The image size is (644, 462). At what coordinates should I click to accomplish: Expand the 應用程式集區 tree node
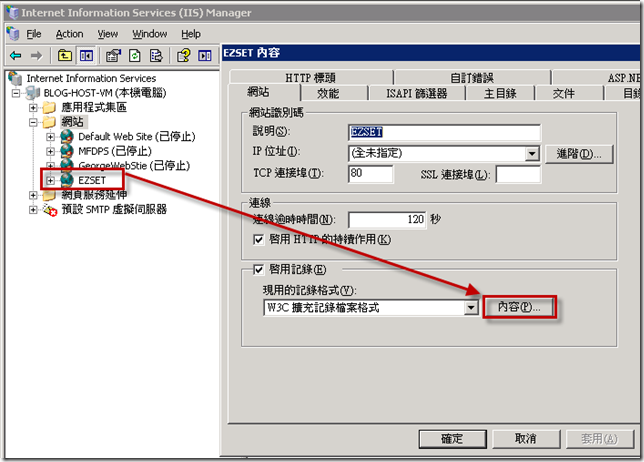coord(33,108)
